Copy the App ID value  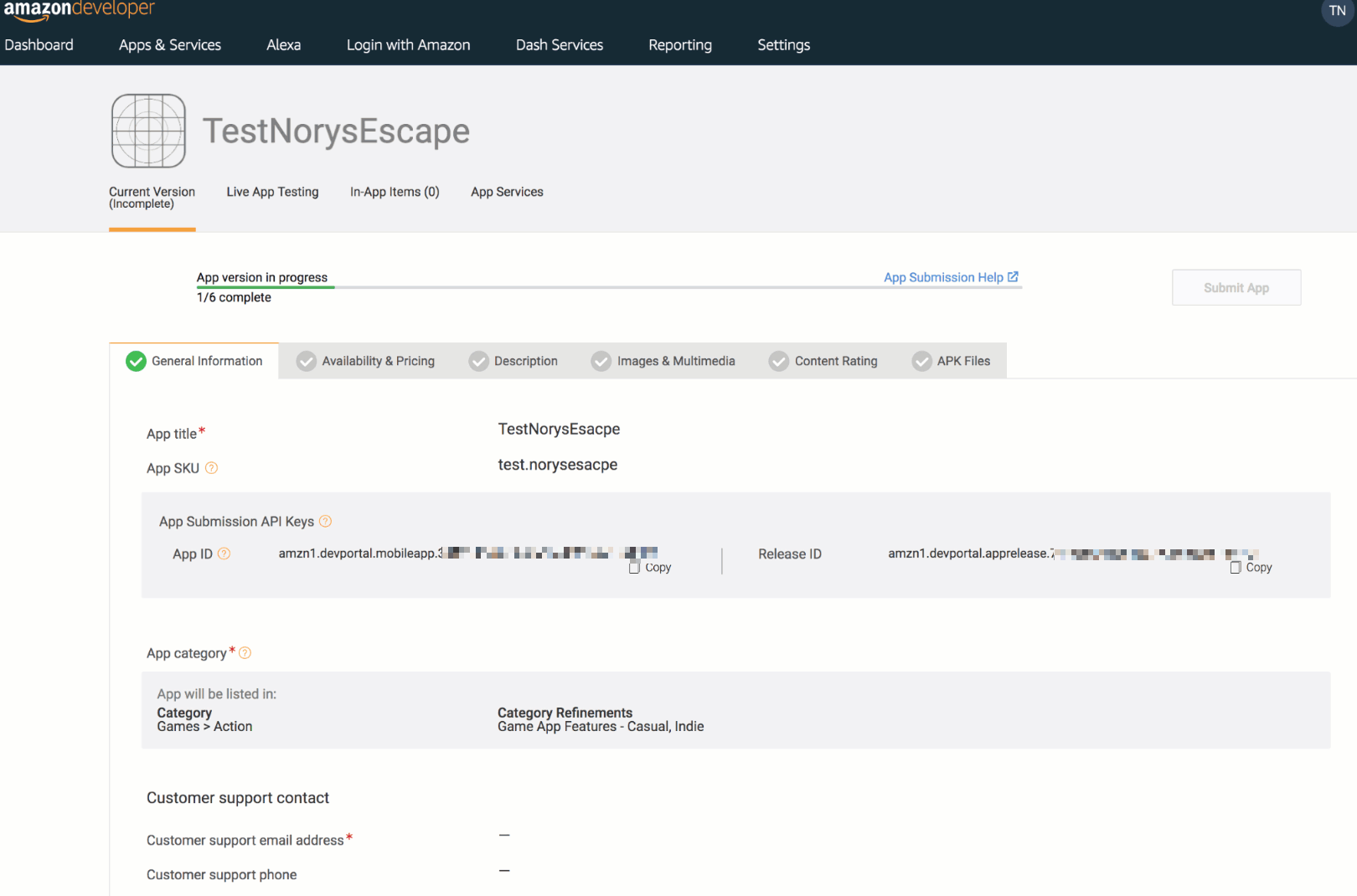pyautogui.click(x=650, y=568)
